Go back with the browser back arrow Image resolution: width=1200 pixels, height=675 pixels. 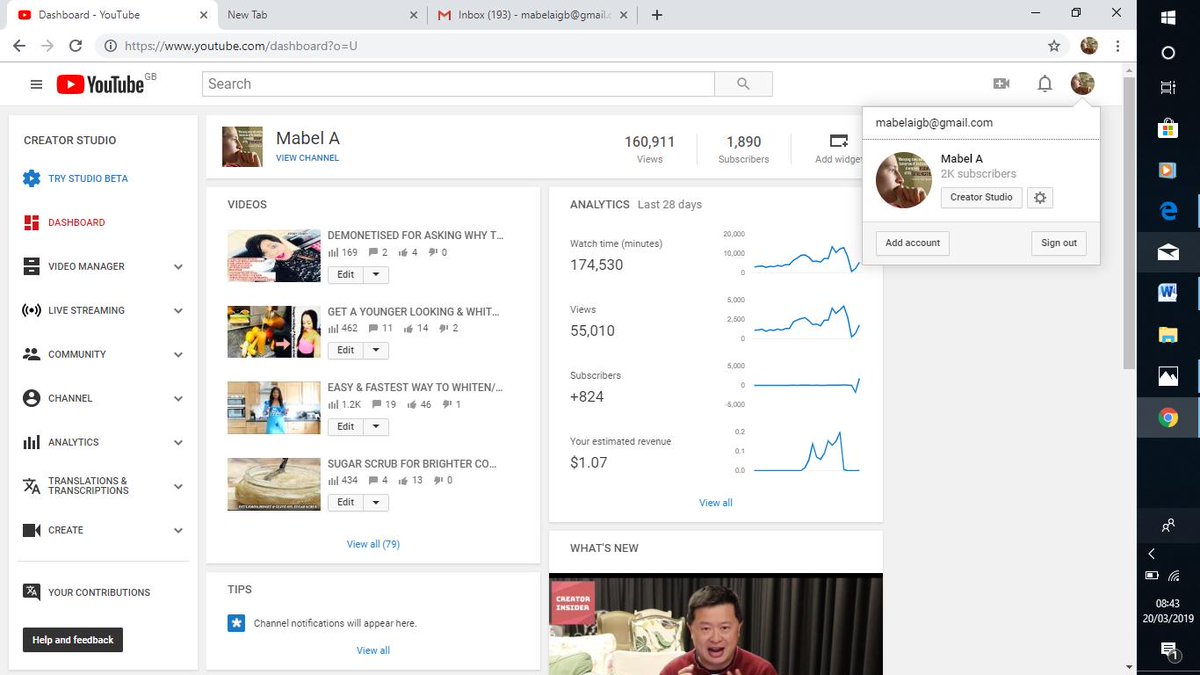pos(19,46)
